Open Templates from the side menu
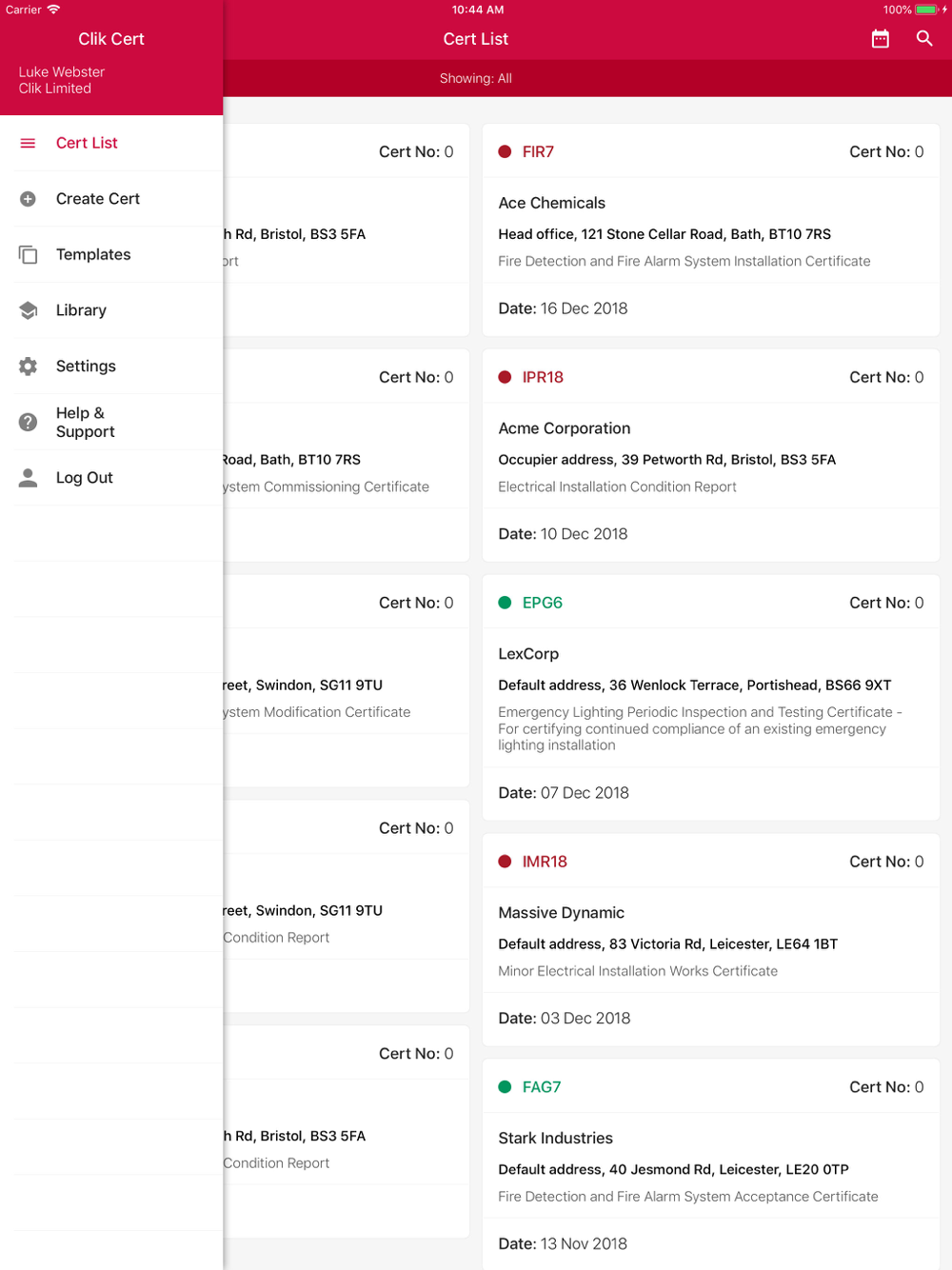Viewport: 952px width, 1270px height. tap(93, 255)
